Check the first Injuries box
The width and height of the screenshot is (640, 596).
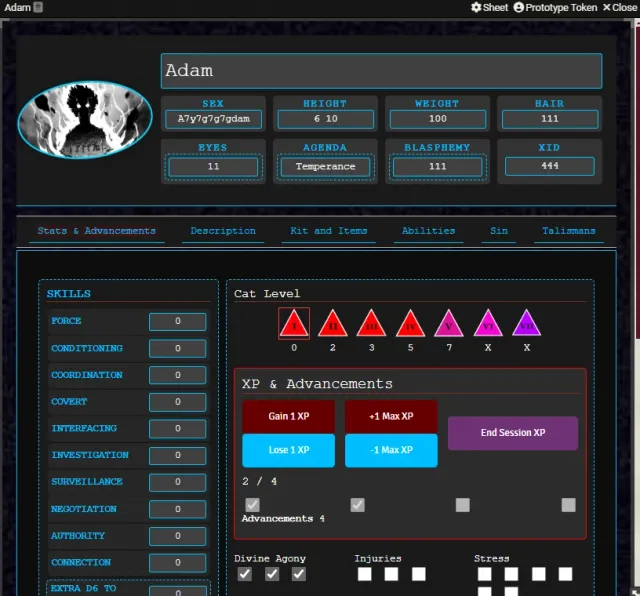[364, 574]
